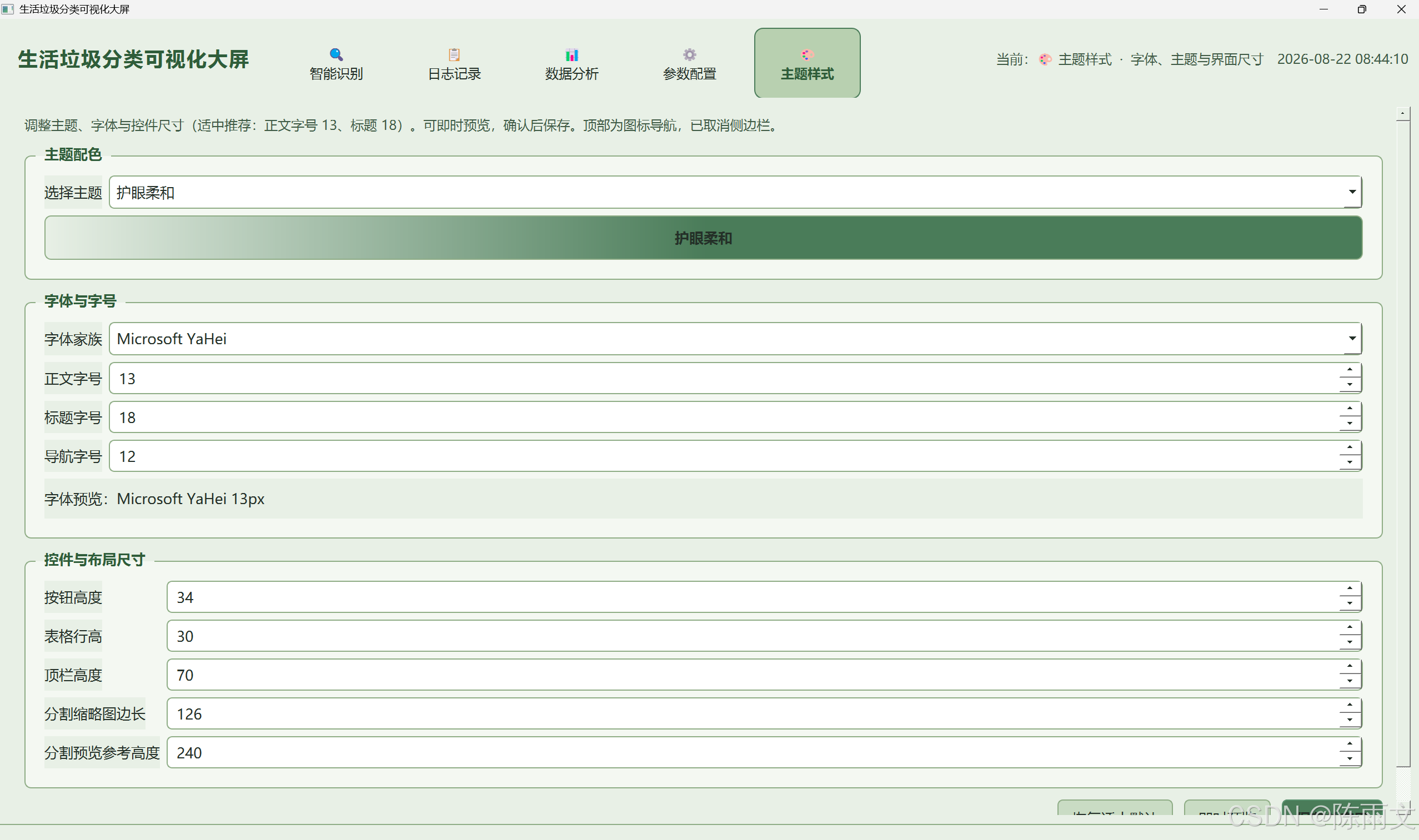
Task: Click the 控件与布局尺寸 group heading
Action: 94,560
